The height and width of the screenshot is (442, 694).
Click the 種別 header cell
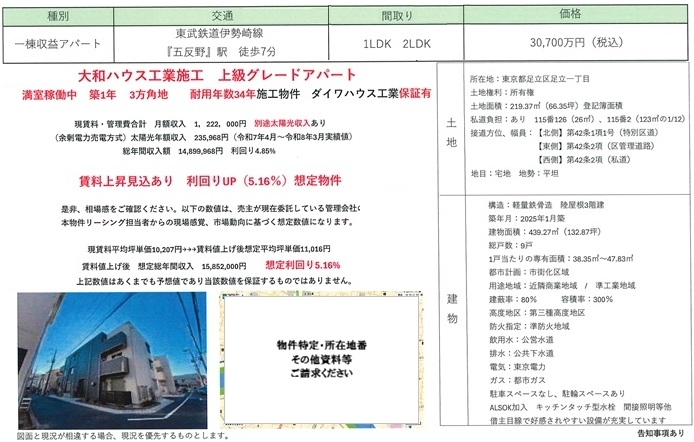(x=58, y=16)
